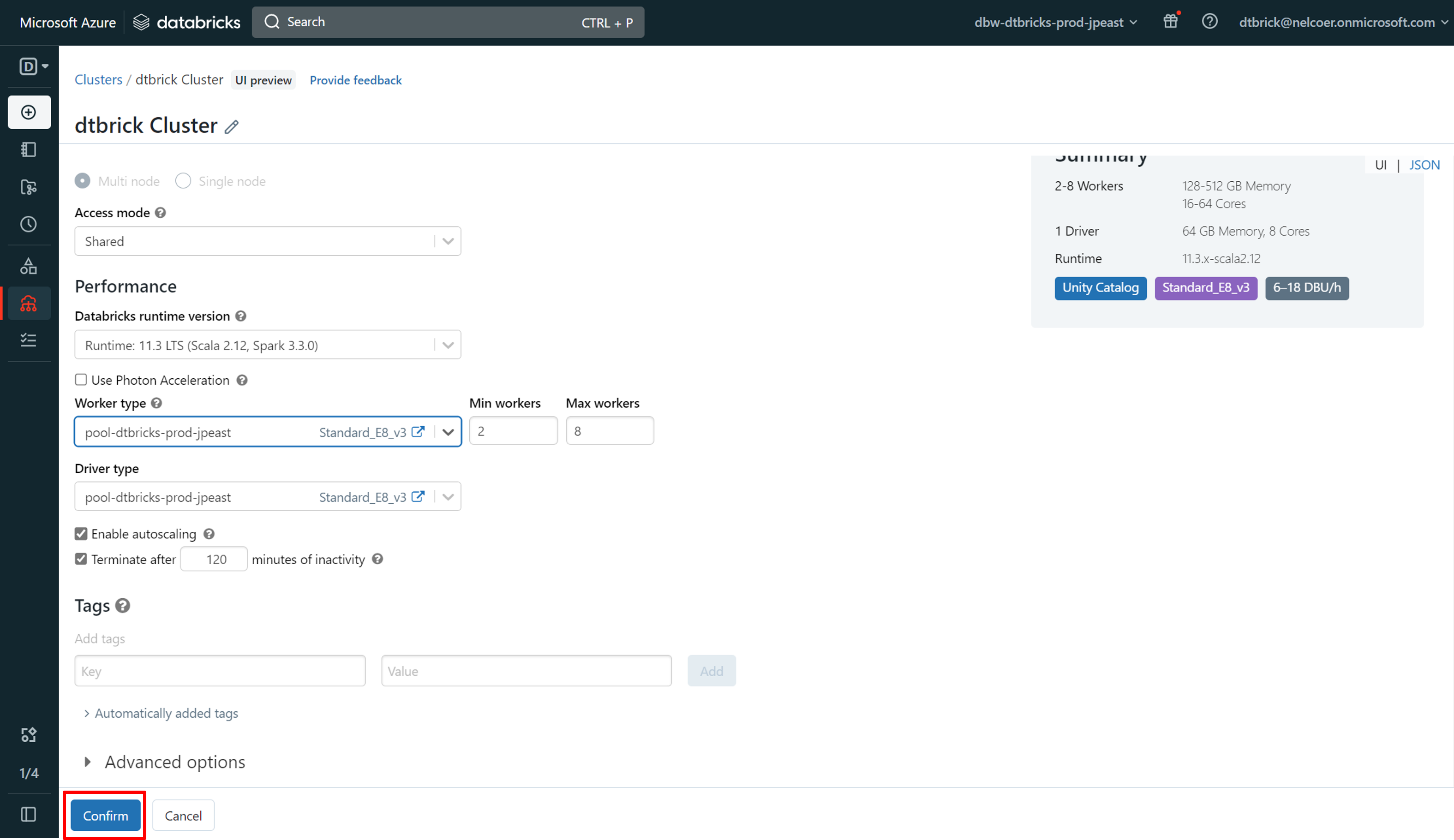Click the Max workers input field
This screenshot has height=840, width=1454.
click(609, 431)
